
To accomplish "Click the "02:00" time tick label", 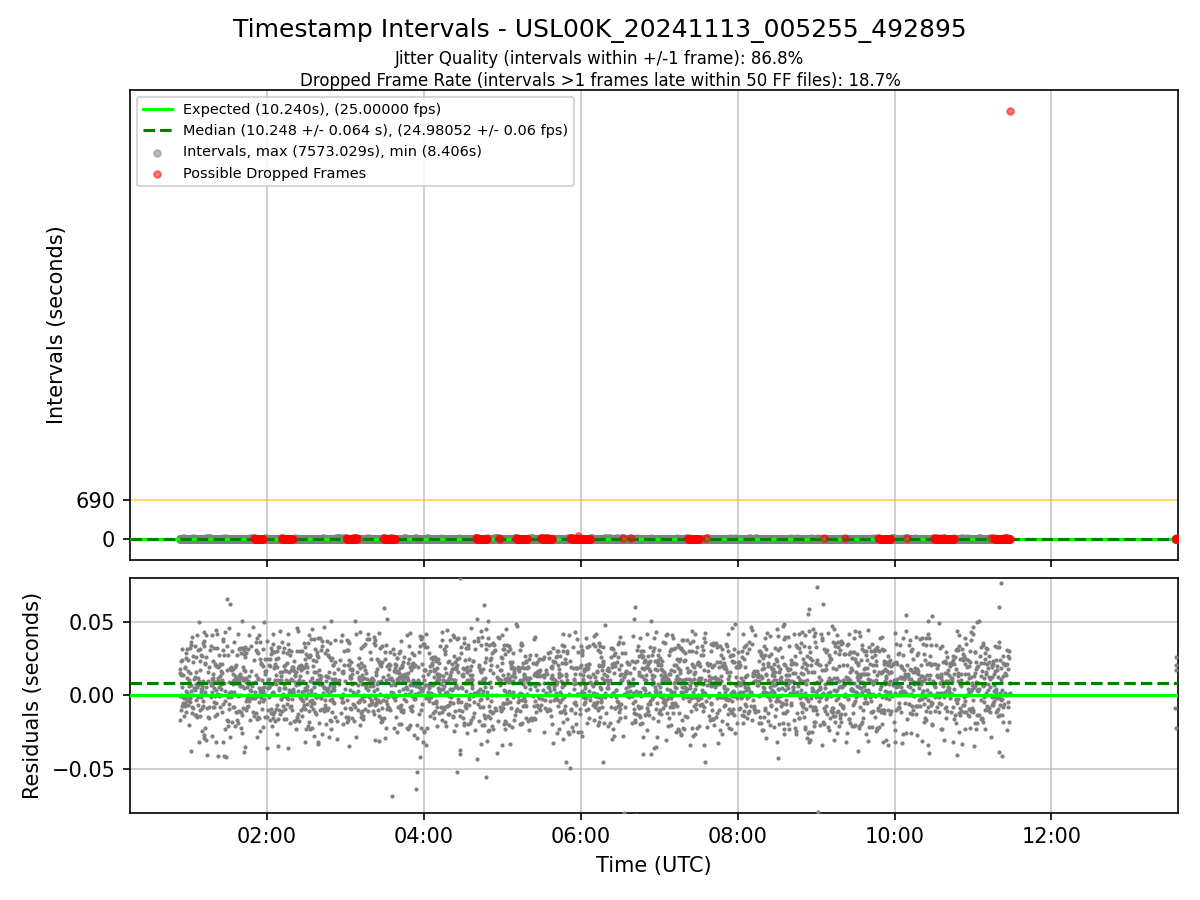I will pos(267,834).
